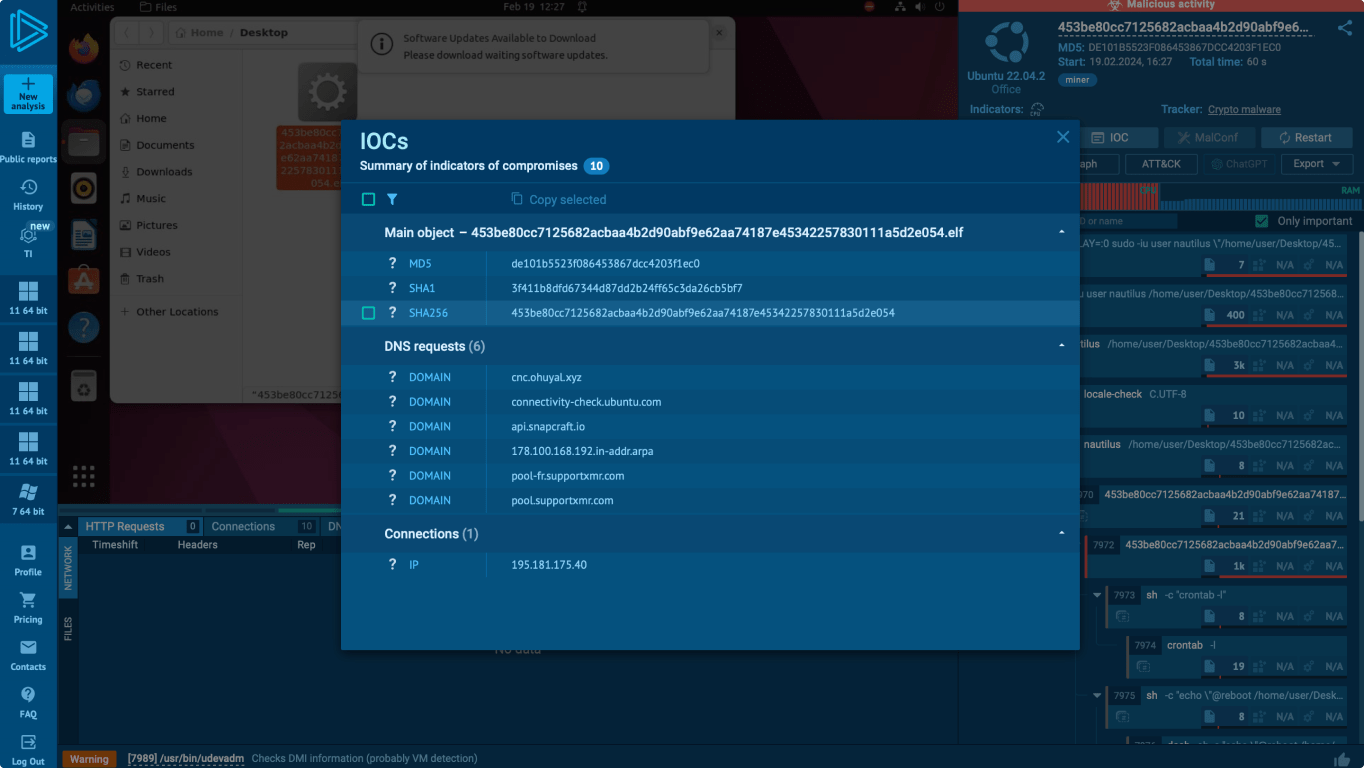Toggle the Only important checkbox
1364x768 pixels.
click(x=1261, y=221)
